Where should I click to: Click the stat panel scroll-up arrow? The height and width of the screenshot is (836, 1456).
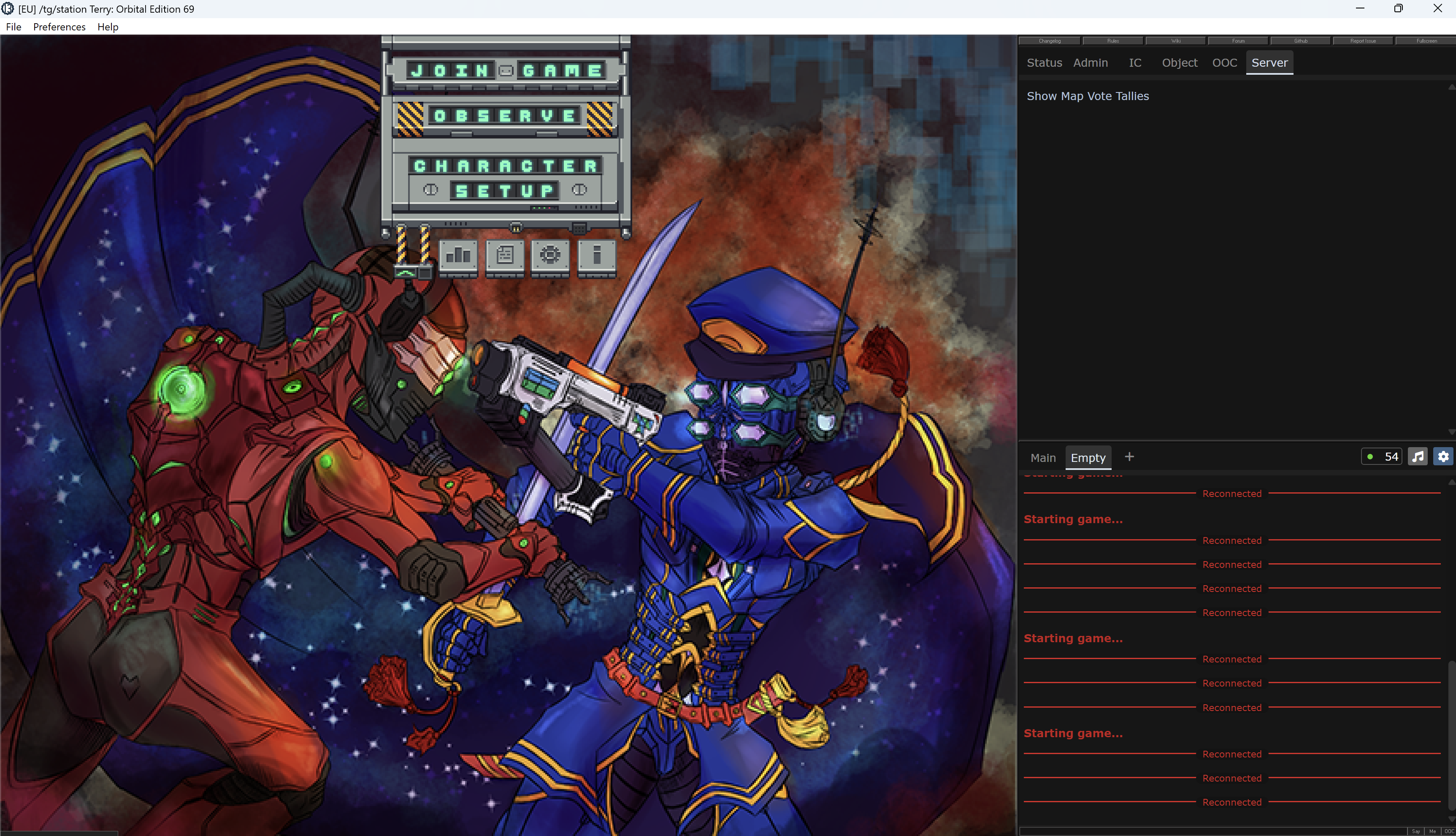point(1451,87)
